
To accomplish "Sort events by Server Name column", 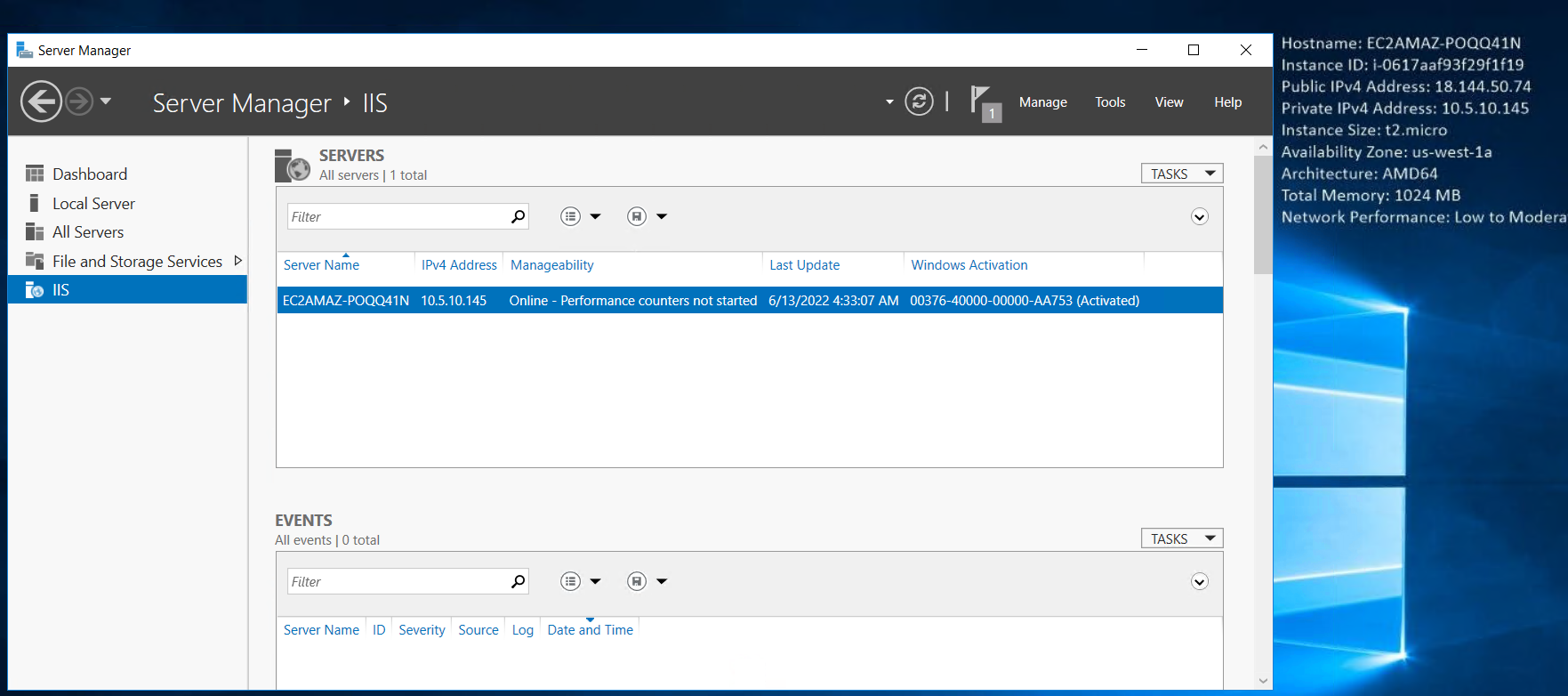I will (321, 630).
